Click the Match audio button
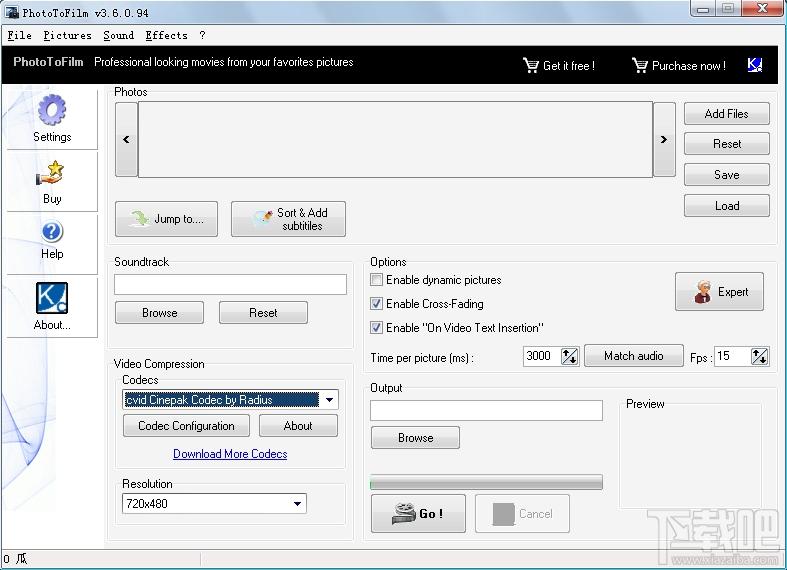787x570 pixels. click(x=633, y=356)
